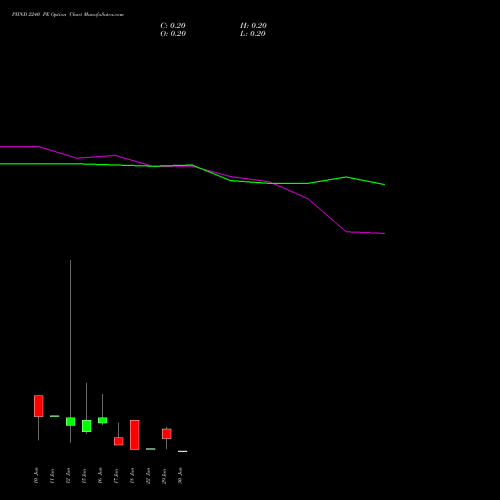Select the small red candle above 17 Jan
Image resolution: width=500 pixels, height=500 pixels.
click(119, 441)
